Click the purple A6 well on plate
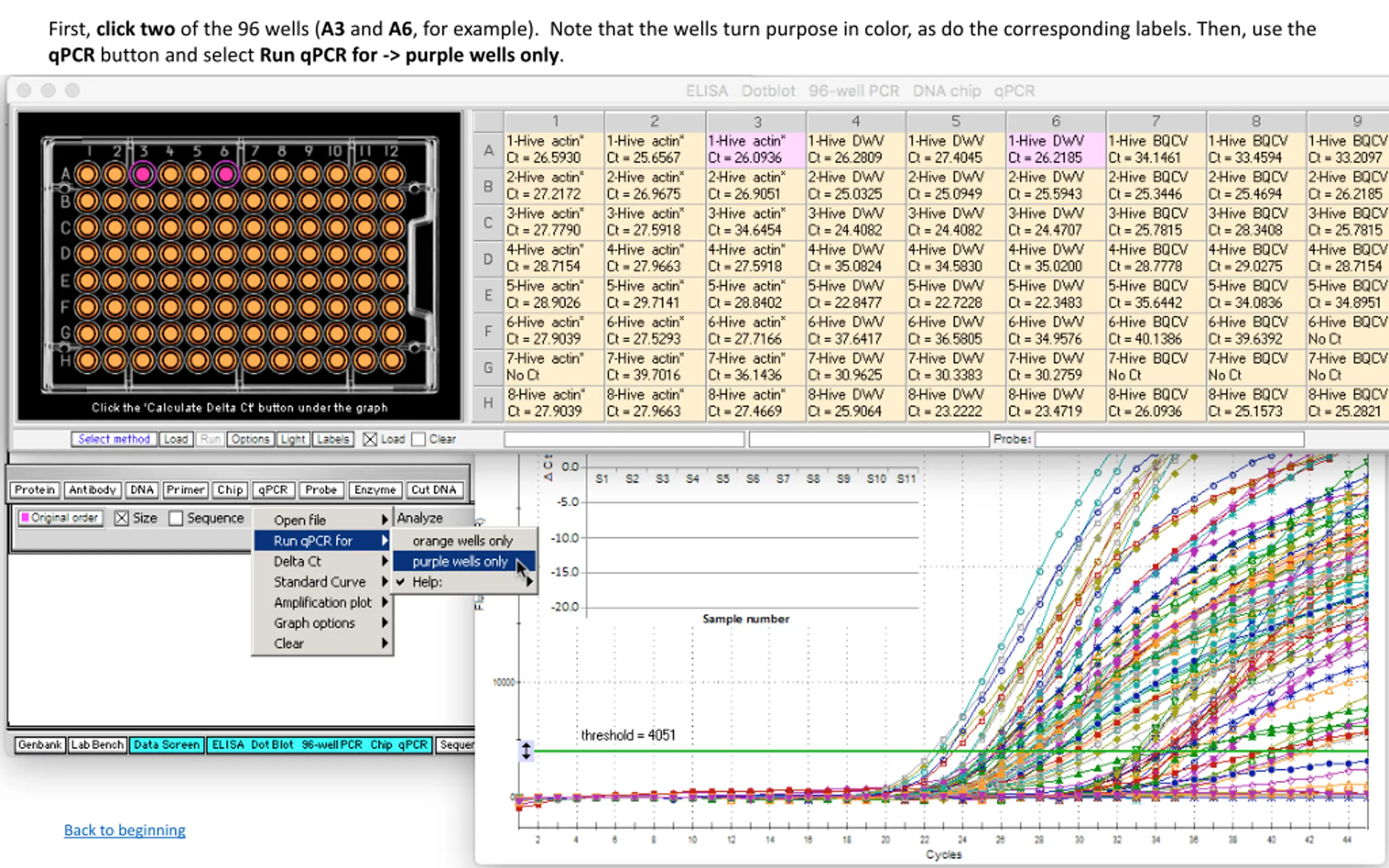This screenshot has height=868, width=1389. tap(226, 174)
